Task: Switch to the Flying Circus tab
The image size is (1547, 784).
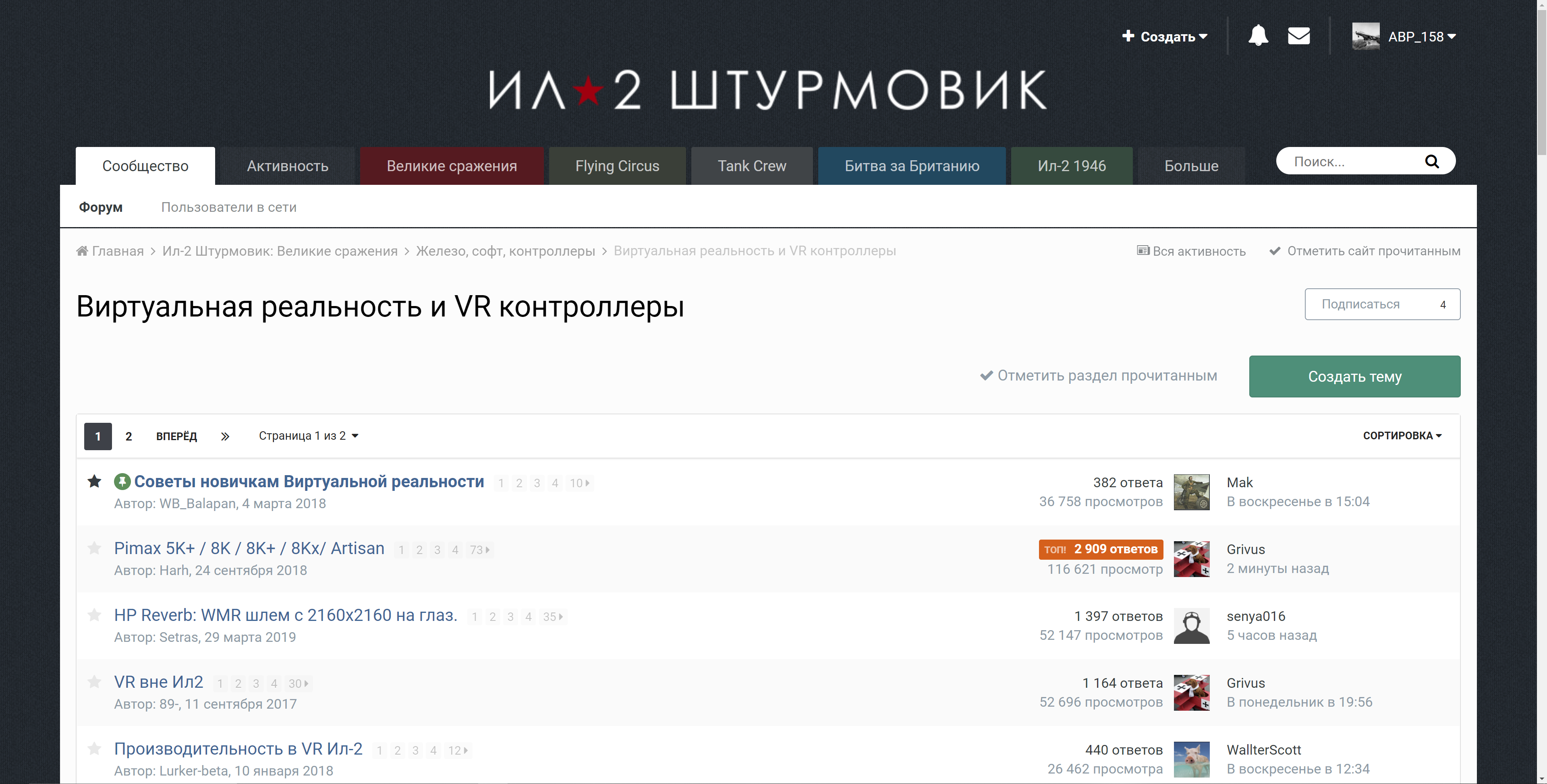Action: pos(617,165)
